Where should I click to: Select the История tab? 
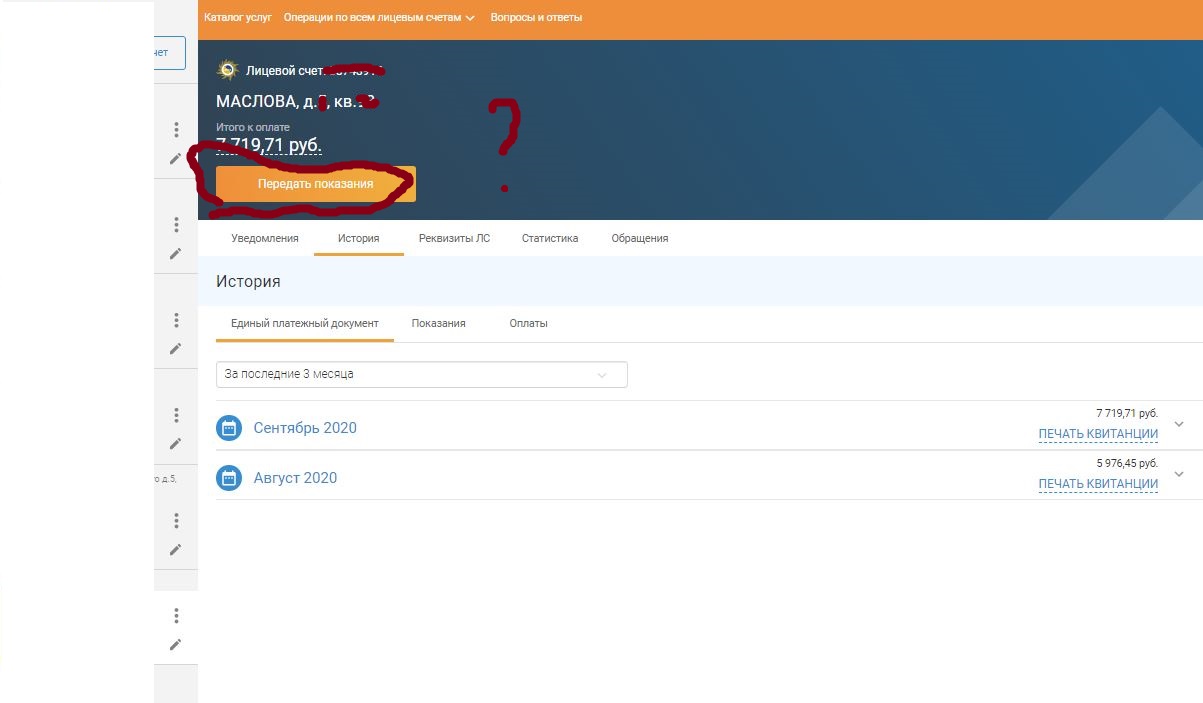click(358, 238)
